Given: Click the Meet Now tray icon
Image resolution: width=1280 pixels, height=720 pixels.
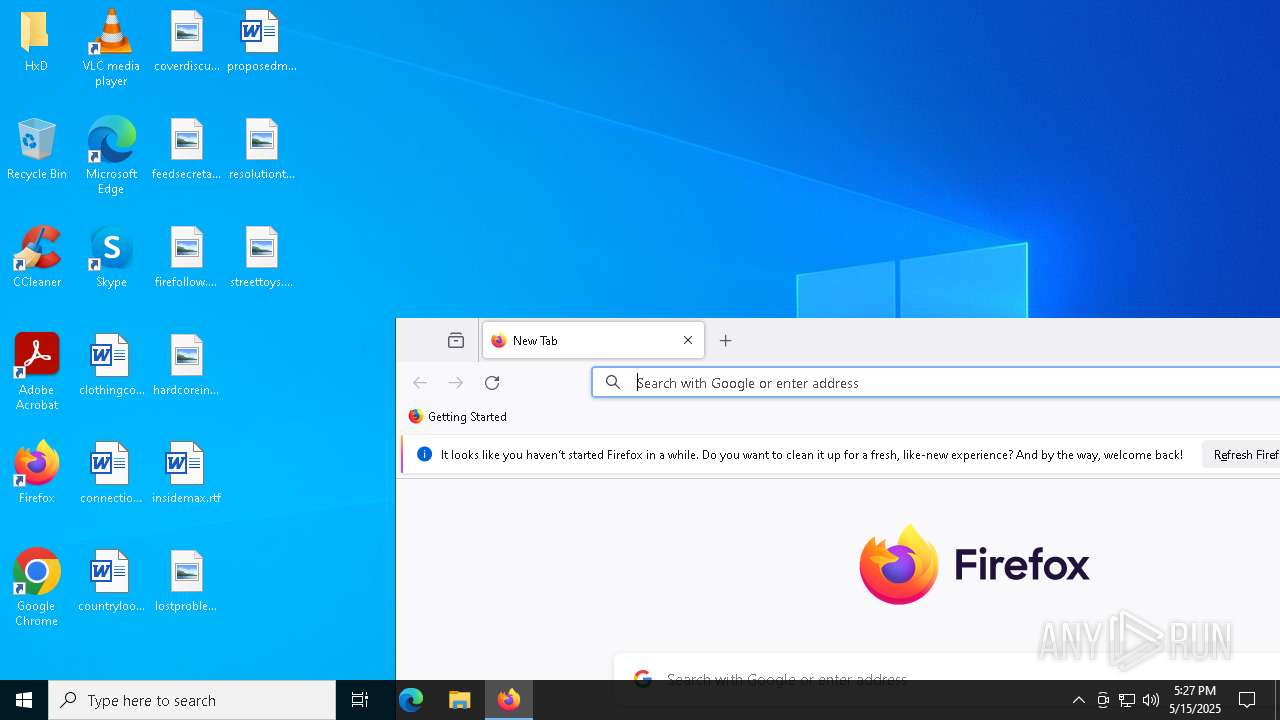Looking at the screenshot, I should (x=1103, y=700).
